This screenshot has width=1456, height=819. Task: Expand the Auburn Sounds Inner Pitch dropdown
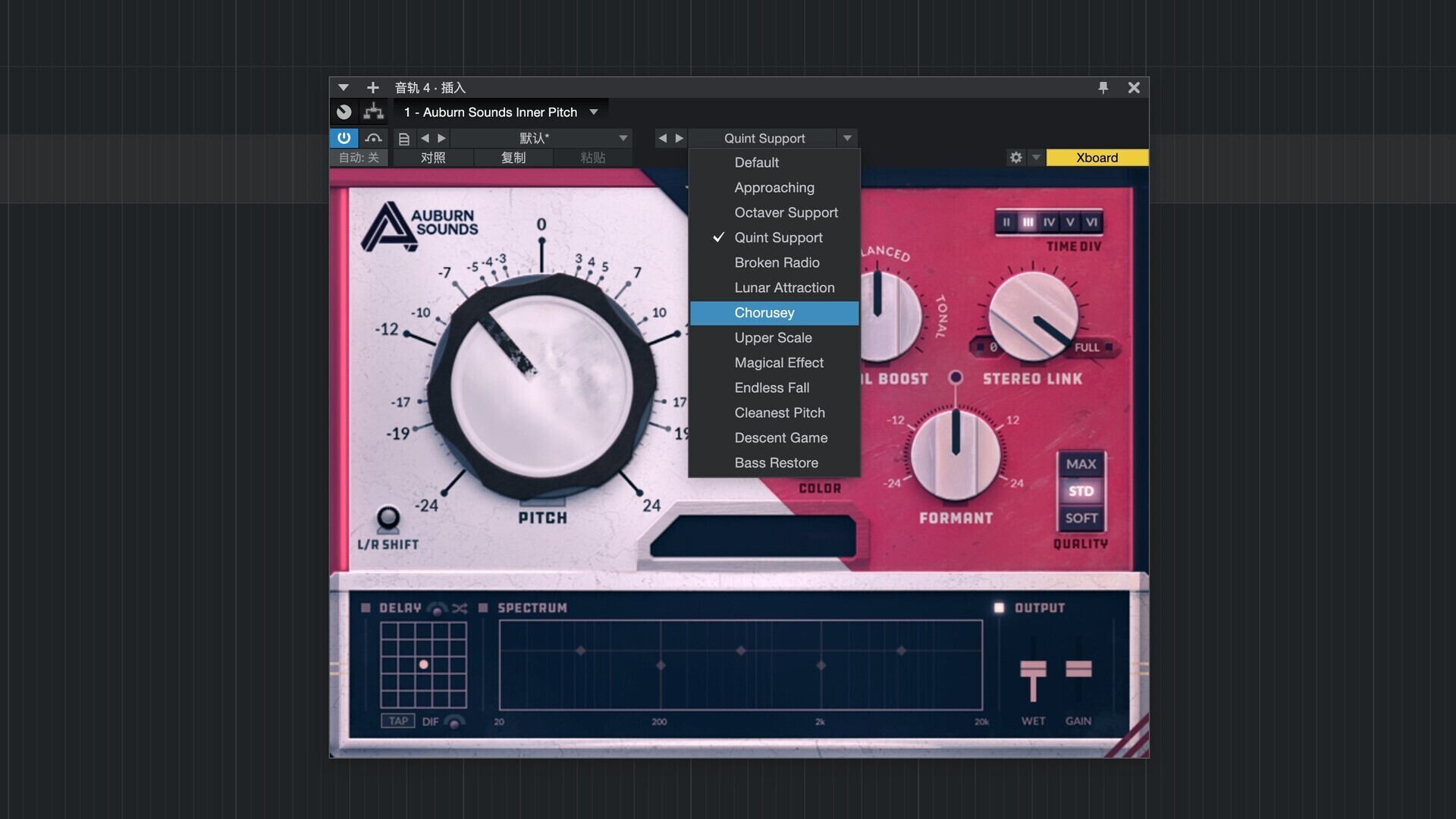click(x=594, y=112)
